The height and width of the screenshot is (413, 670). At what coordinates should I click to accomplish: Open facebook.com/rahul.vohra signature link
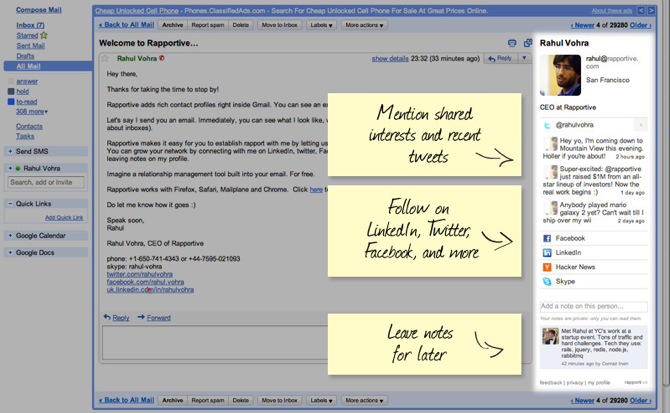click(145, 282)
